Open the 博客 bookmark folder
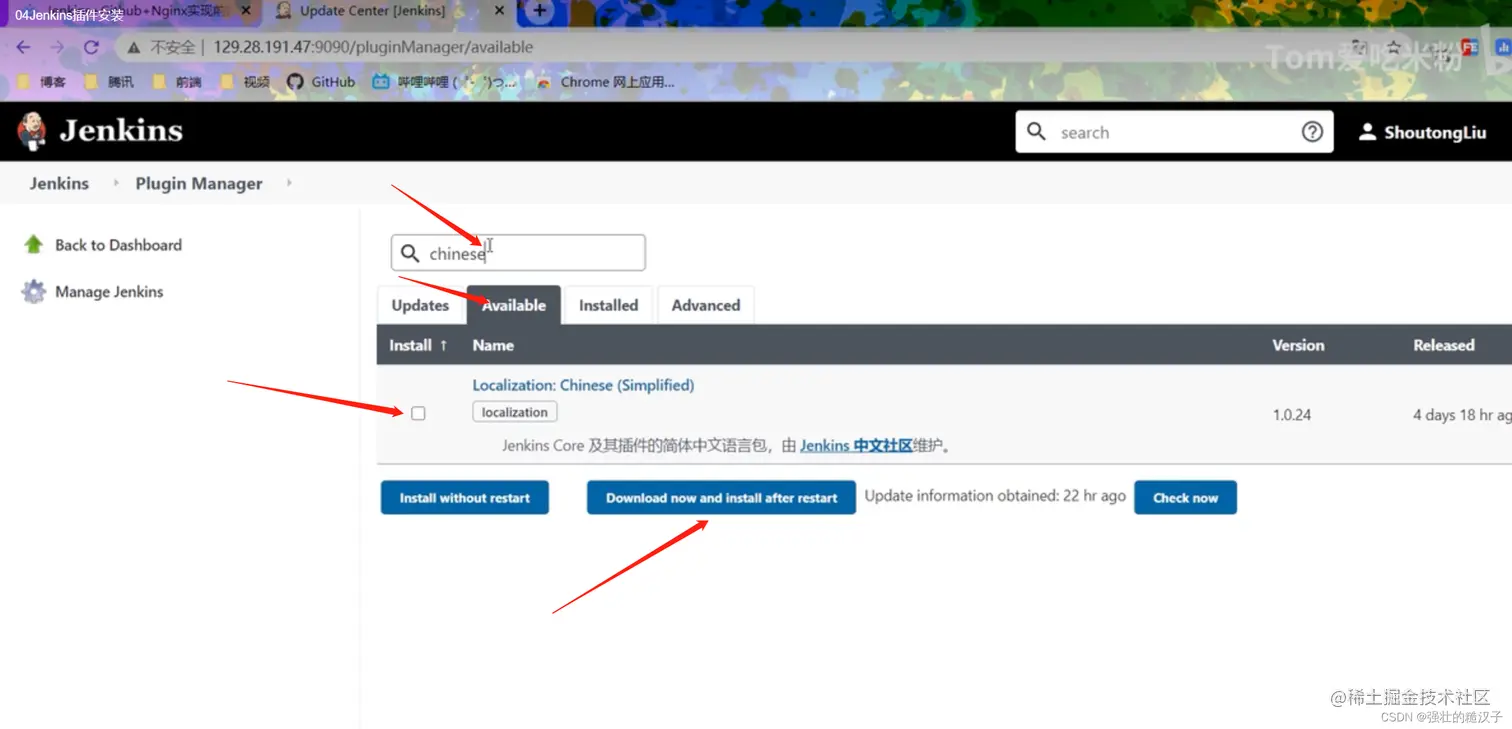The height and width of the screenshot is (729, 1512). pos(42,82)
